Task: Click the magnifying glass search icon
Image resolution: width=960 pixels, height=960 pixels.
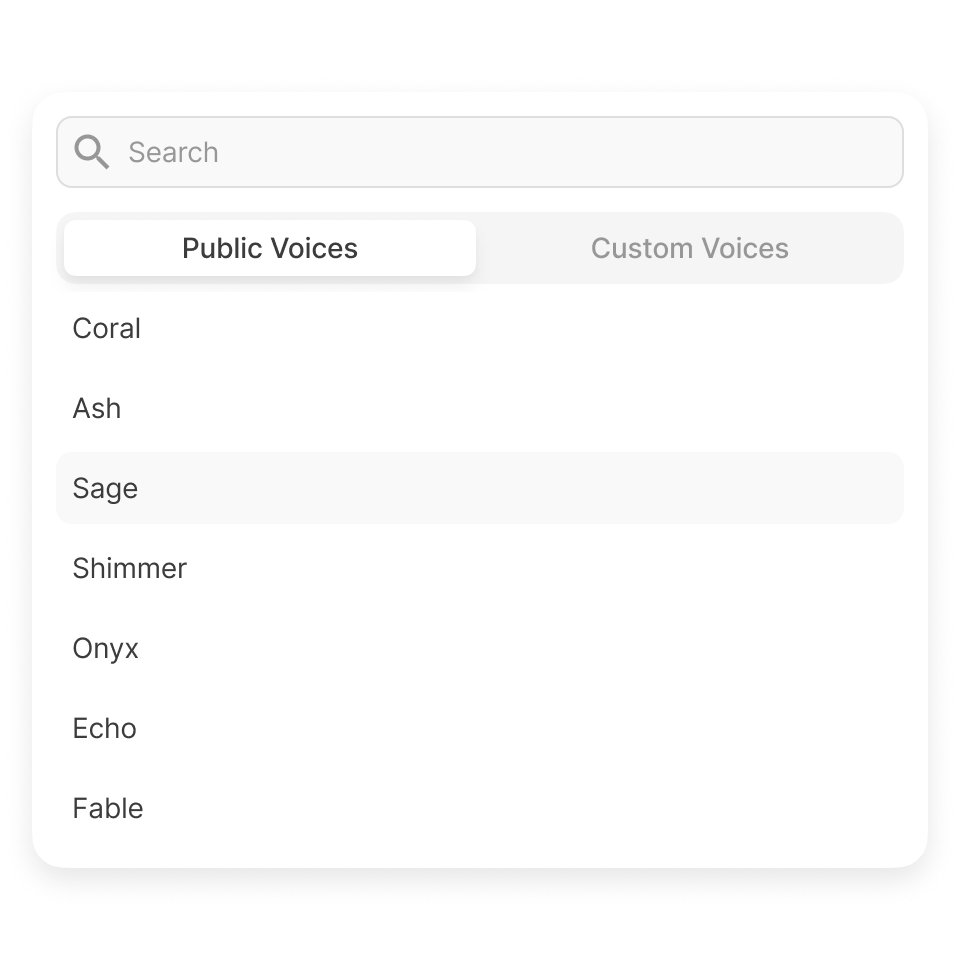Action: point(91,152)
